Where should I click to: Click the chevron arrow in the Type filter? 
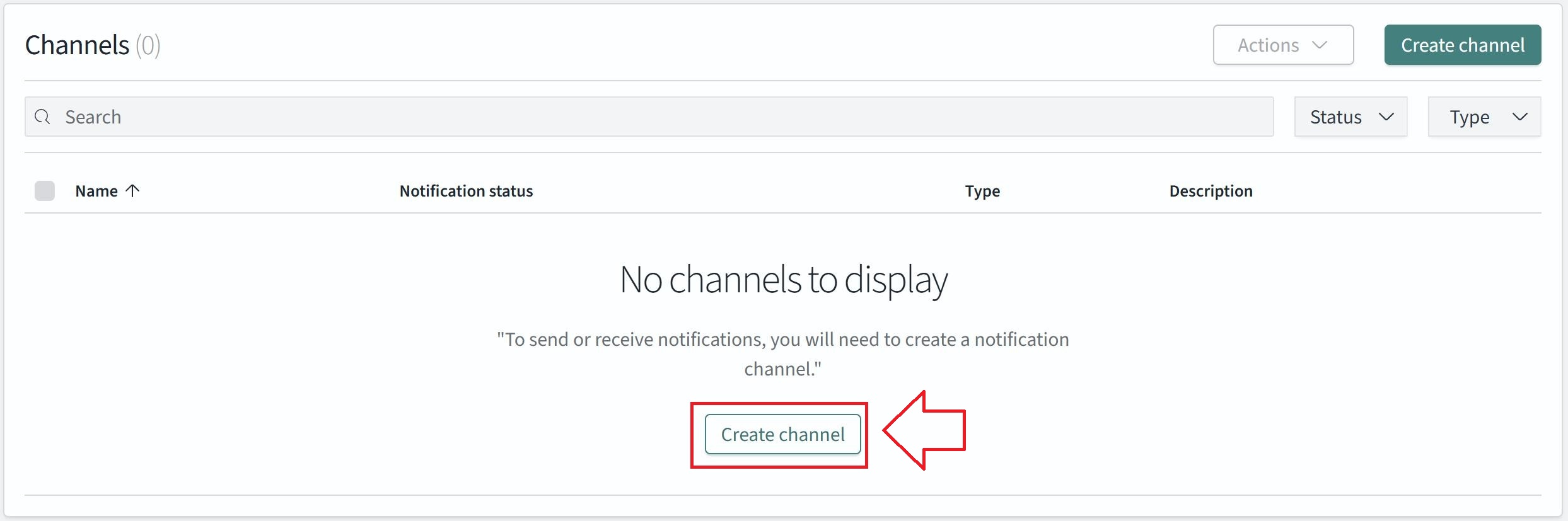pyautogui.click(x=1519, y=117)
